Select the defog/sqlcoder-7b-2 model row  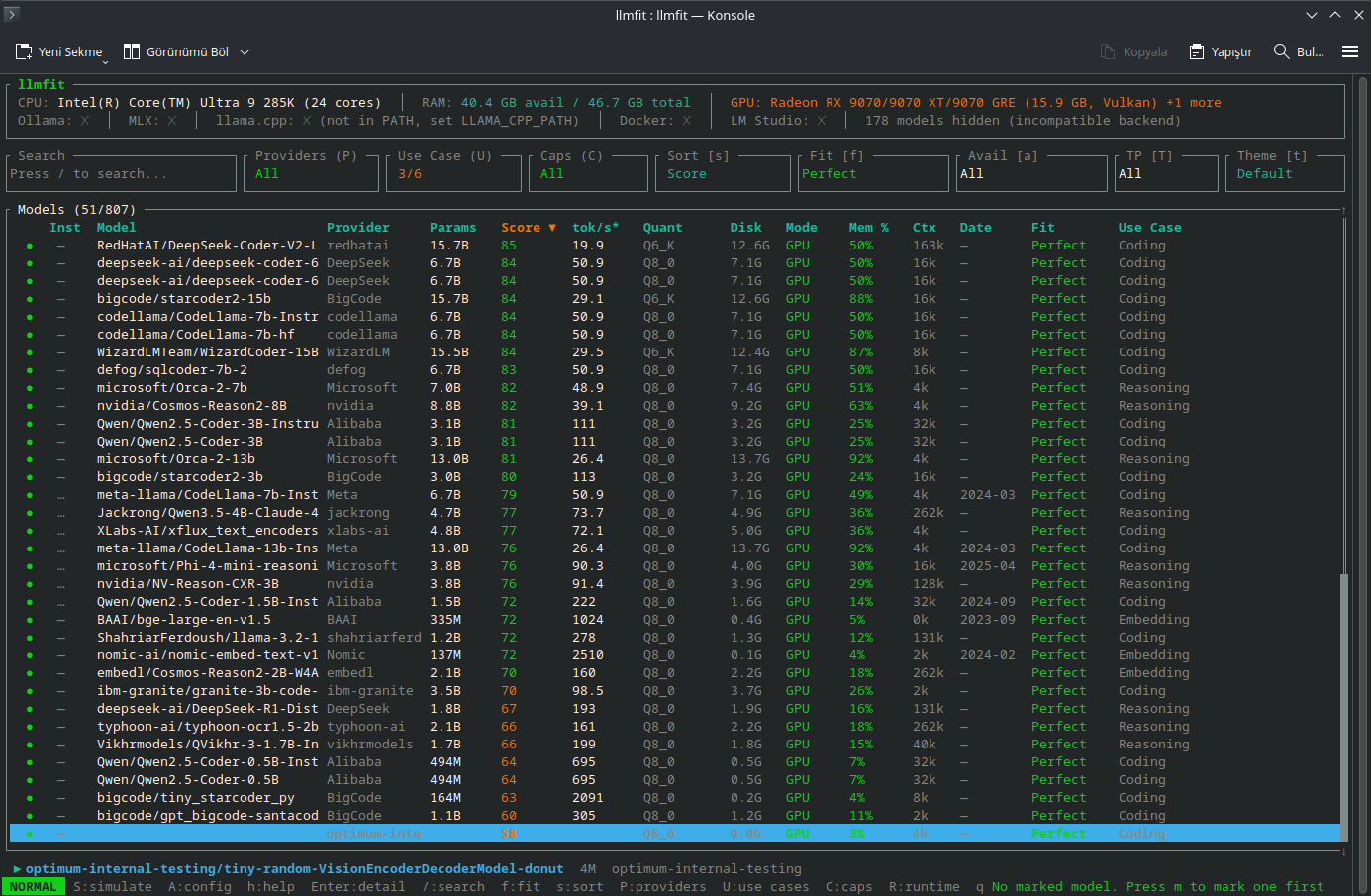coord(675,370)
